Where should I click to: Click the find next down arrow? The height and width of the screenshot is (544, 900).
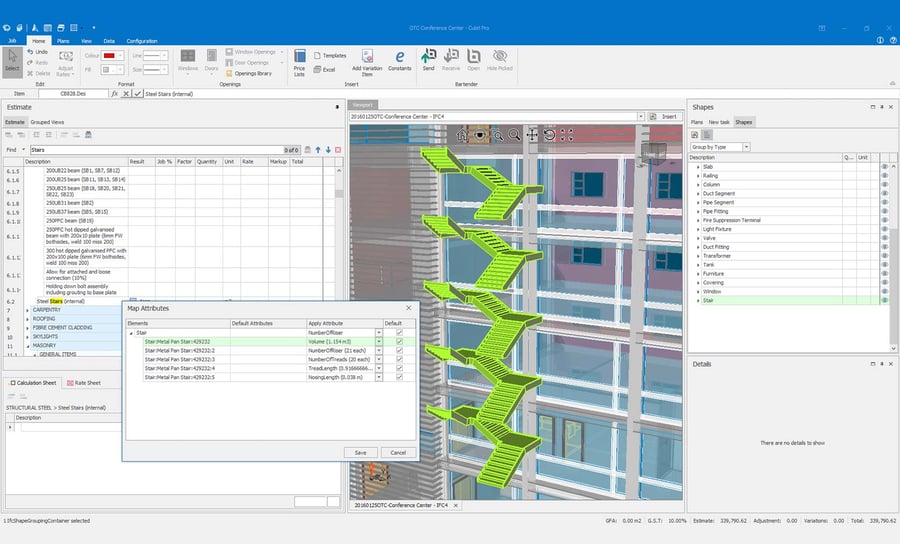pyautogui.click(x=328, y=150)
